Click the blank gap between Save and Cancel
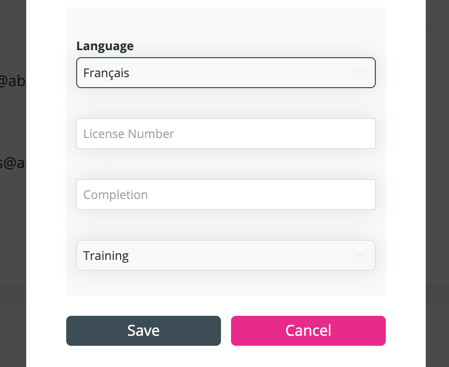Screen dimensions: 449x367 [x=226, y=331]
